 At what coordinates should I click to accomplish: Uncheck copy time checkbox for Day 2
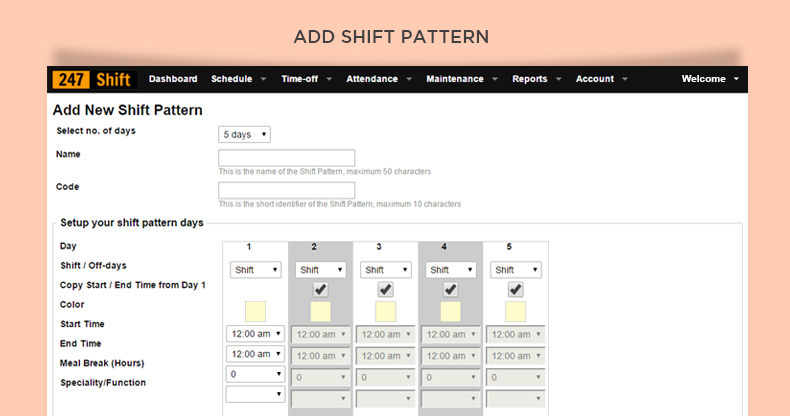(320, 289)
